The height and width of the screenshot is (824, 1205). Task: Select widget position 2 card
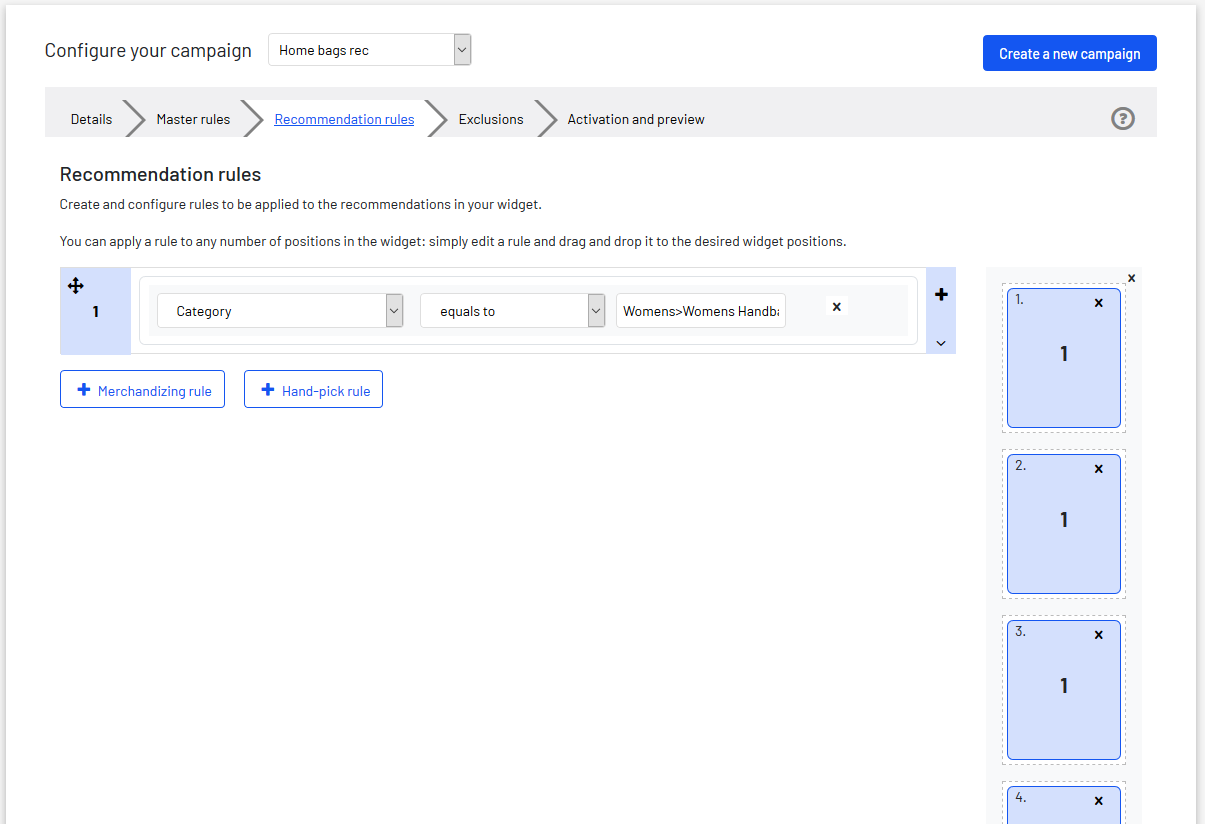click(x=1063, y=524)
